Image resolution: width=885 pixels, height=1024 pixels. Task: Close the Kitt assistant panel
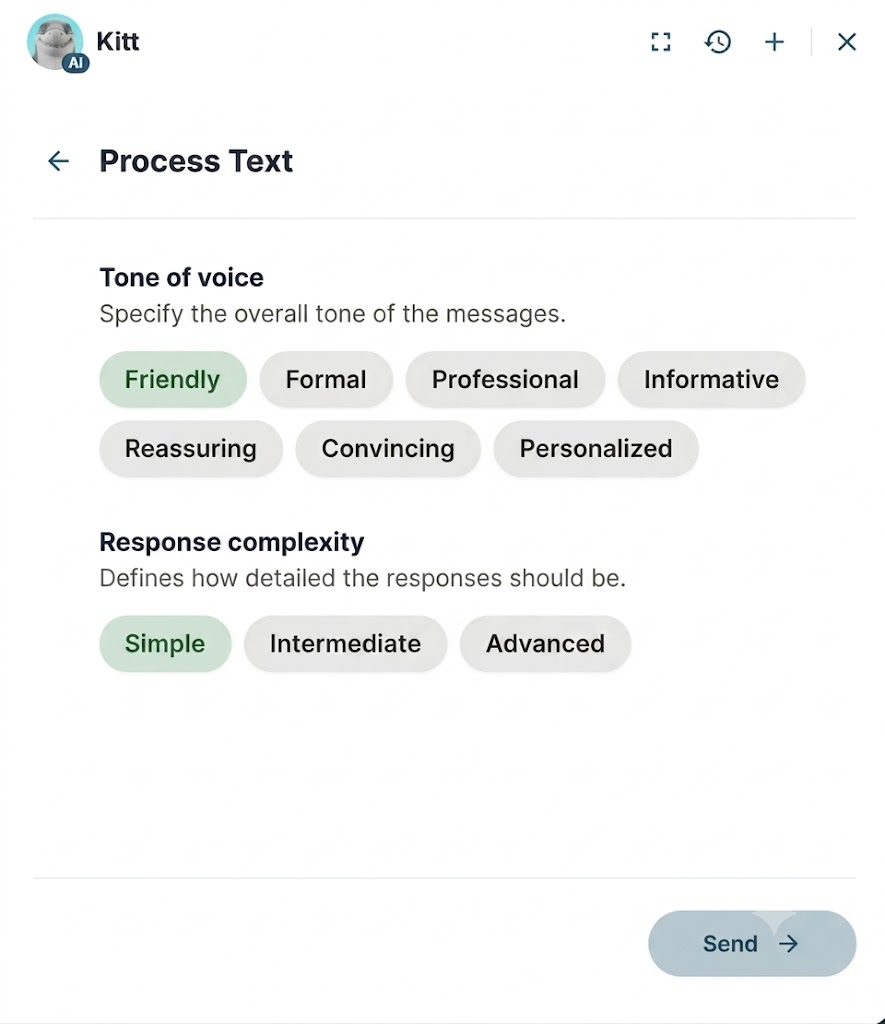click(x=846, y=42)
